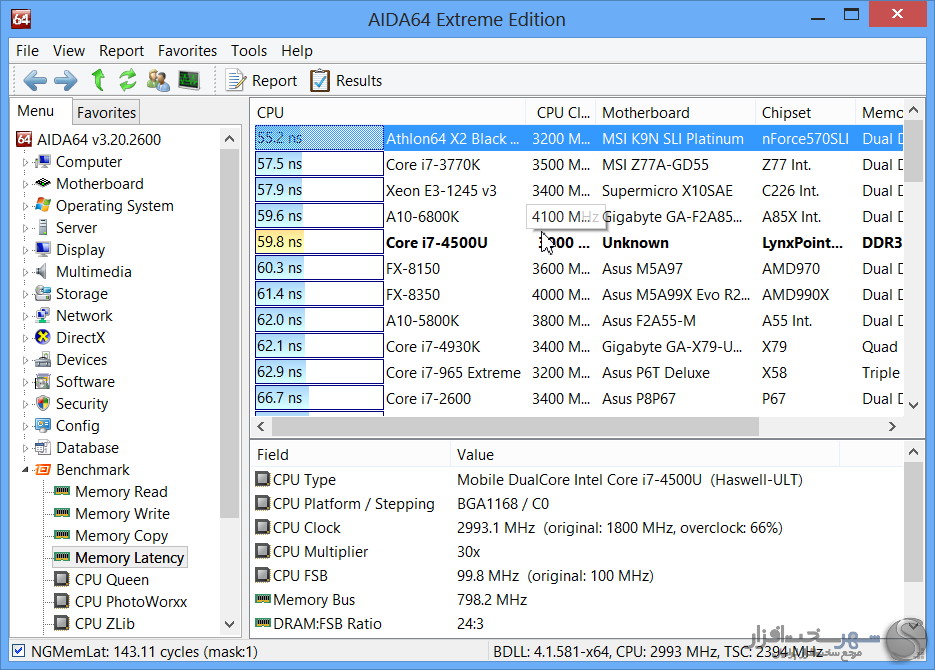Click the green Up arrow toolbar icon
The image size is (935, 670).
(x=98, y=81)
